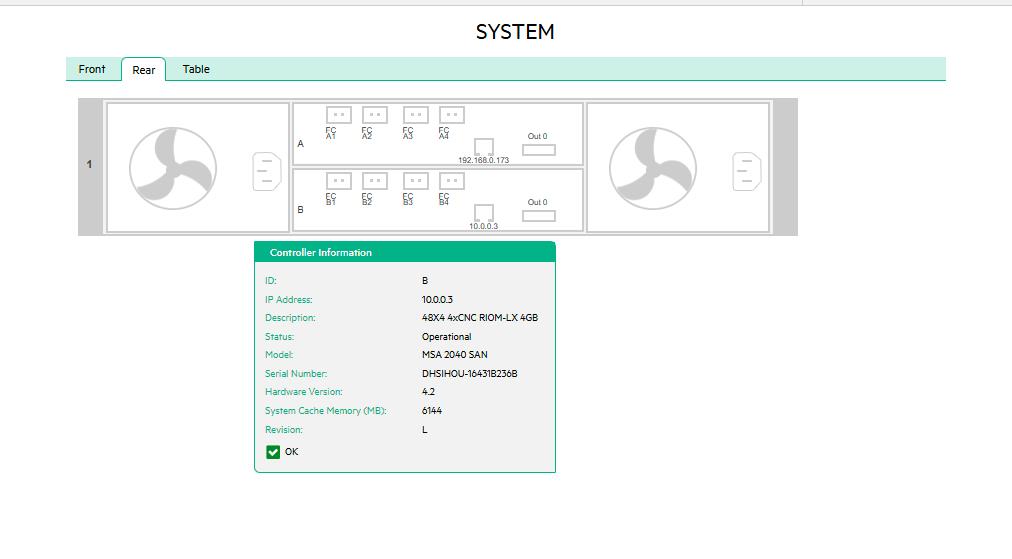Click model value MSA 2040 SAN
This screenshot has height=559, width=1012.
click(x=454, y=354)
